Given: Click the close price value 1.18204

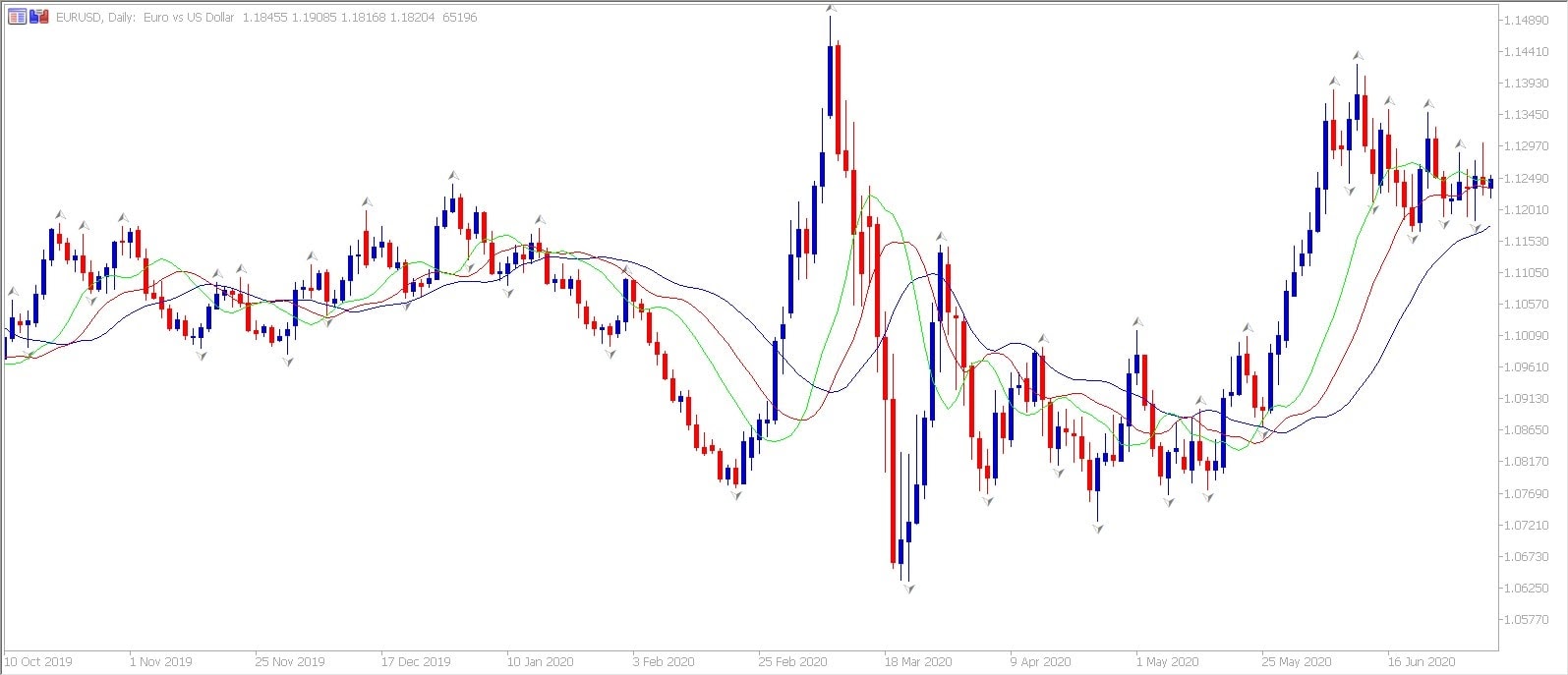Looking at the screenshot, I should pos(413,17).
